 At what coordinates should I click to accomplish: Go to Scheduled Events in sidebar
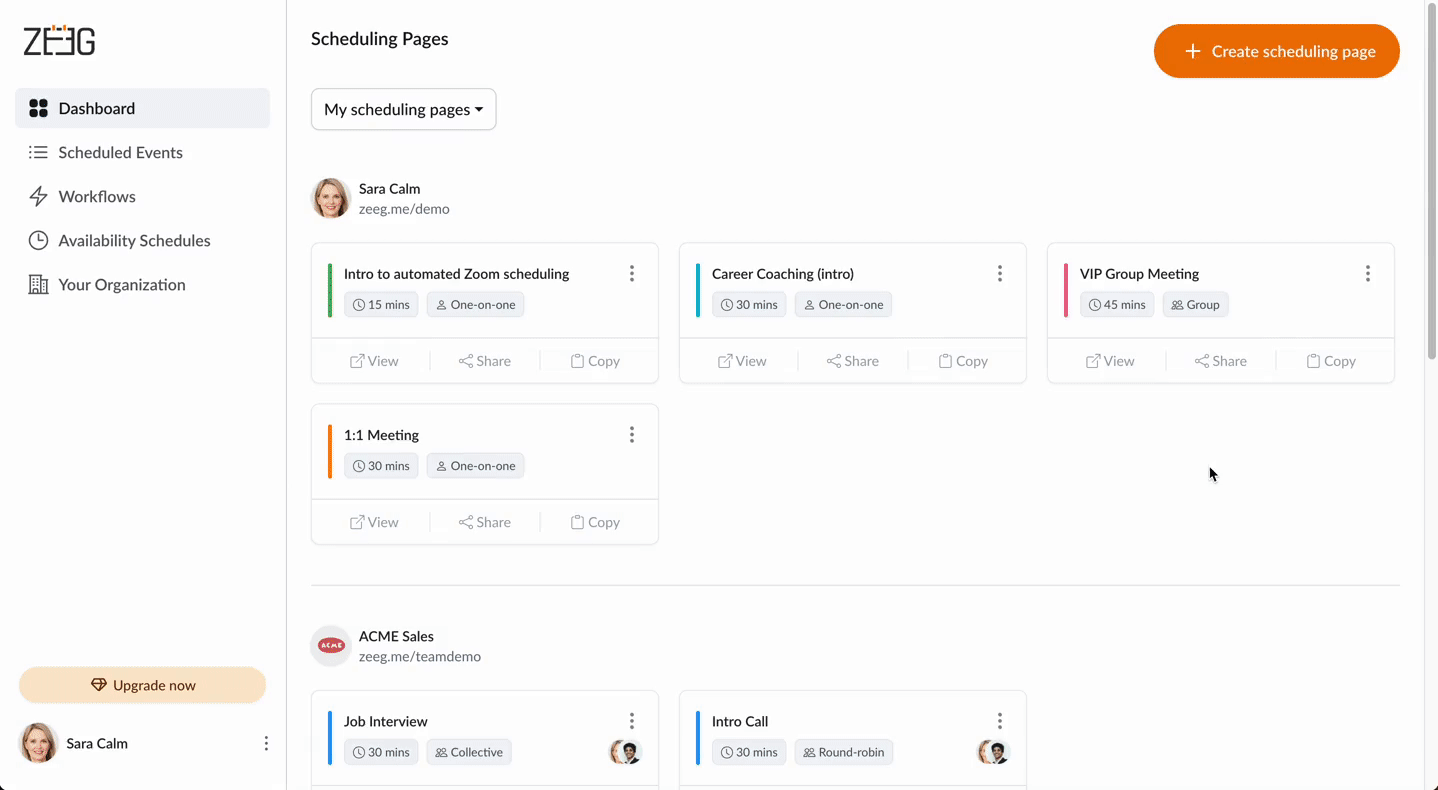click(120, 153)
